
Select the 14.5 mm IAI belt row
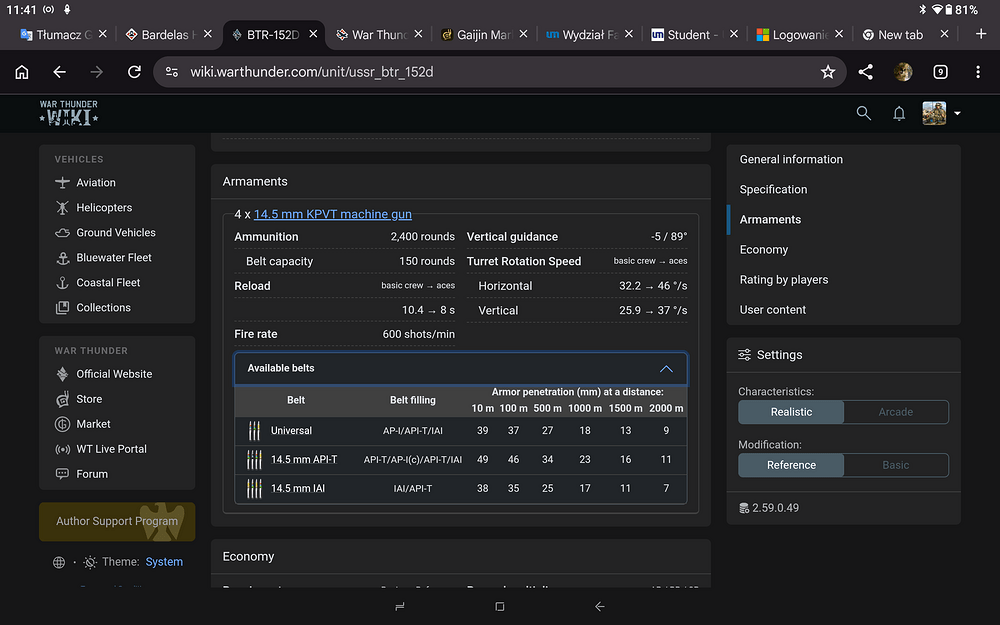[x=460, y=488]
